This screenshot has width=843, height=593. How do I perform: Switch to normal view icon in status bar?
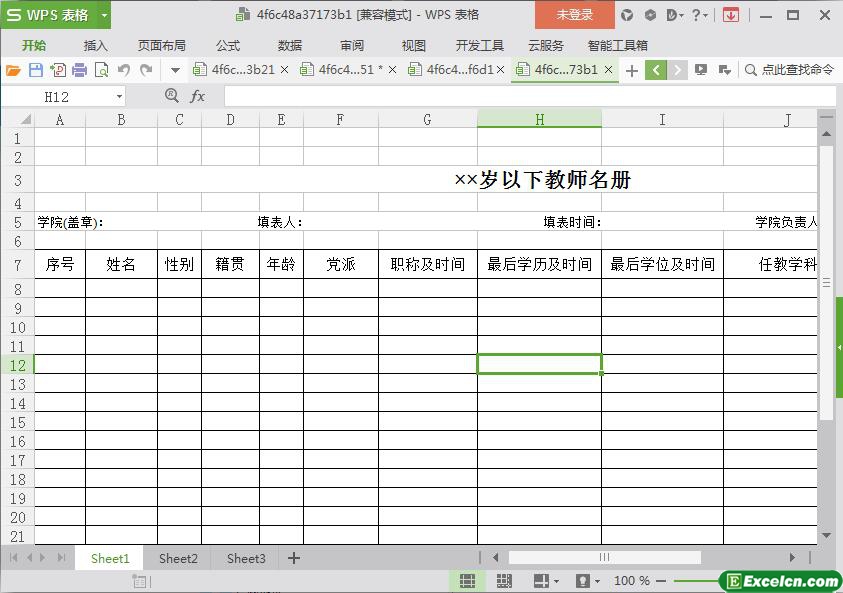pos(467,581)
